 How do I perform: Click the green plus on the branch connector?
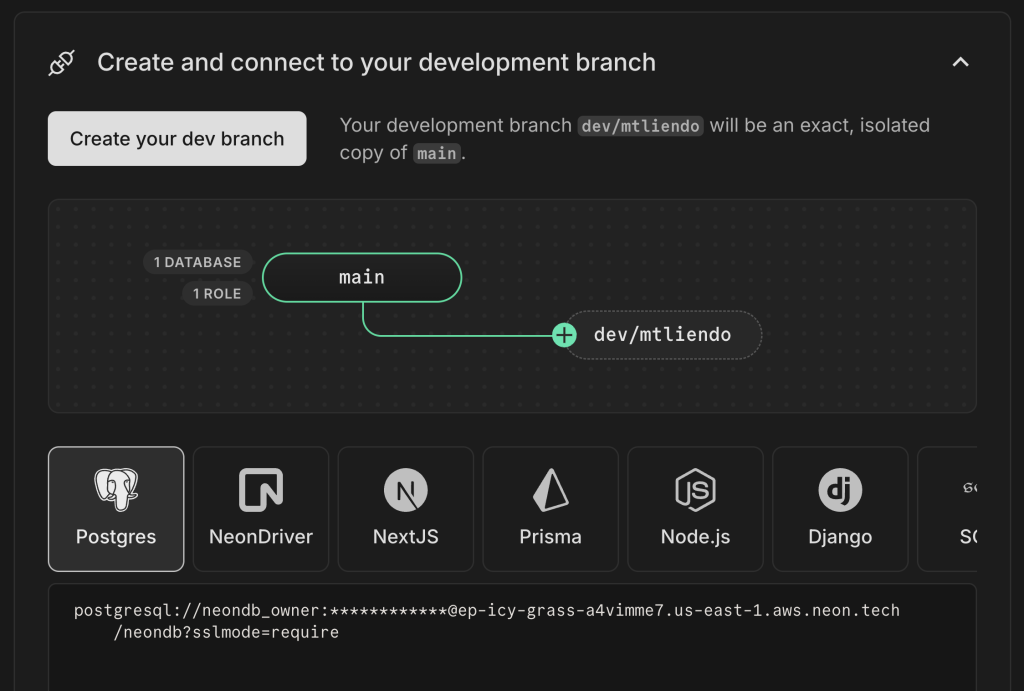[x=564, y=336]
